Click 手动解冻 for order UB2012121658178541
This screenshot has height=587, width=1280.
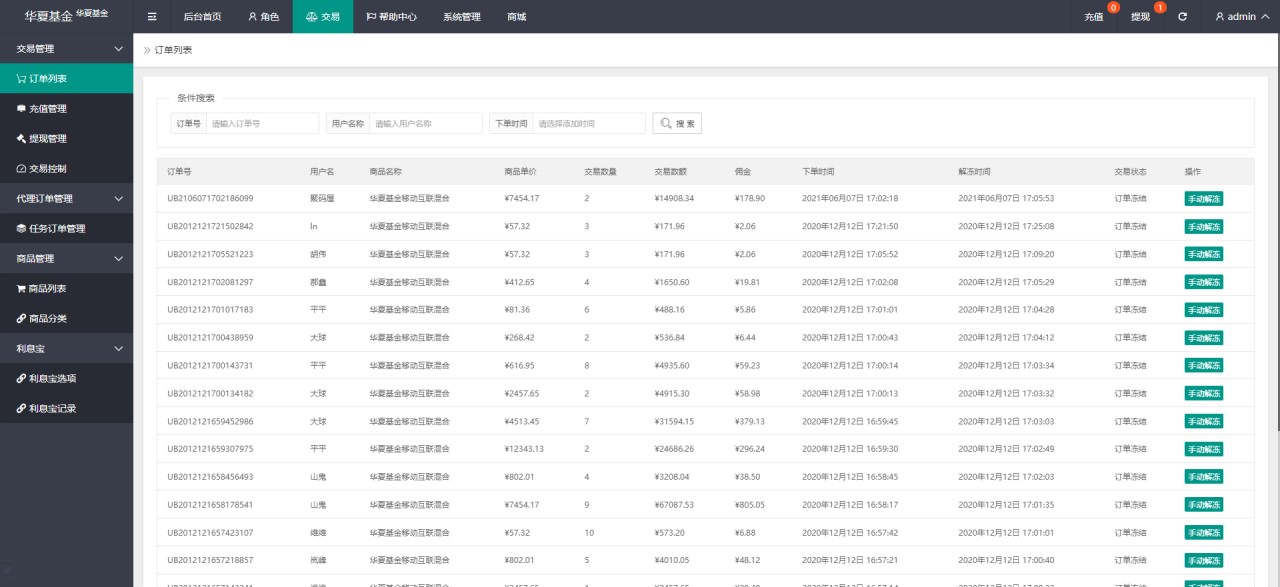point(1204,504)
